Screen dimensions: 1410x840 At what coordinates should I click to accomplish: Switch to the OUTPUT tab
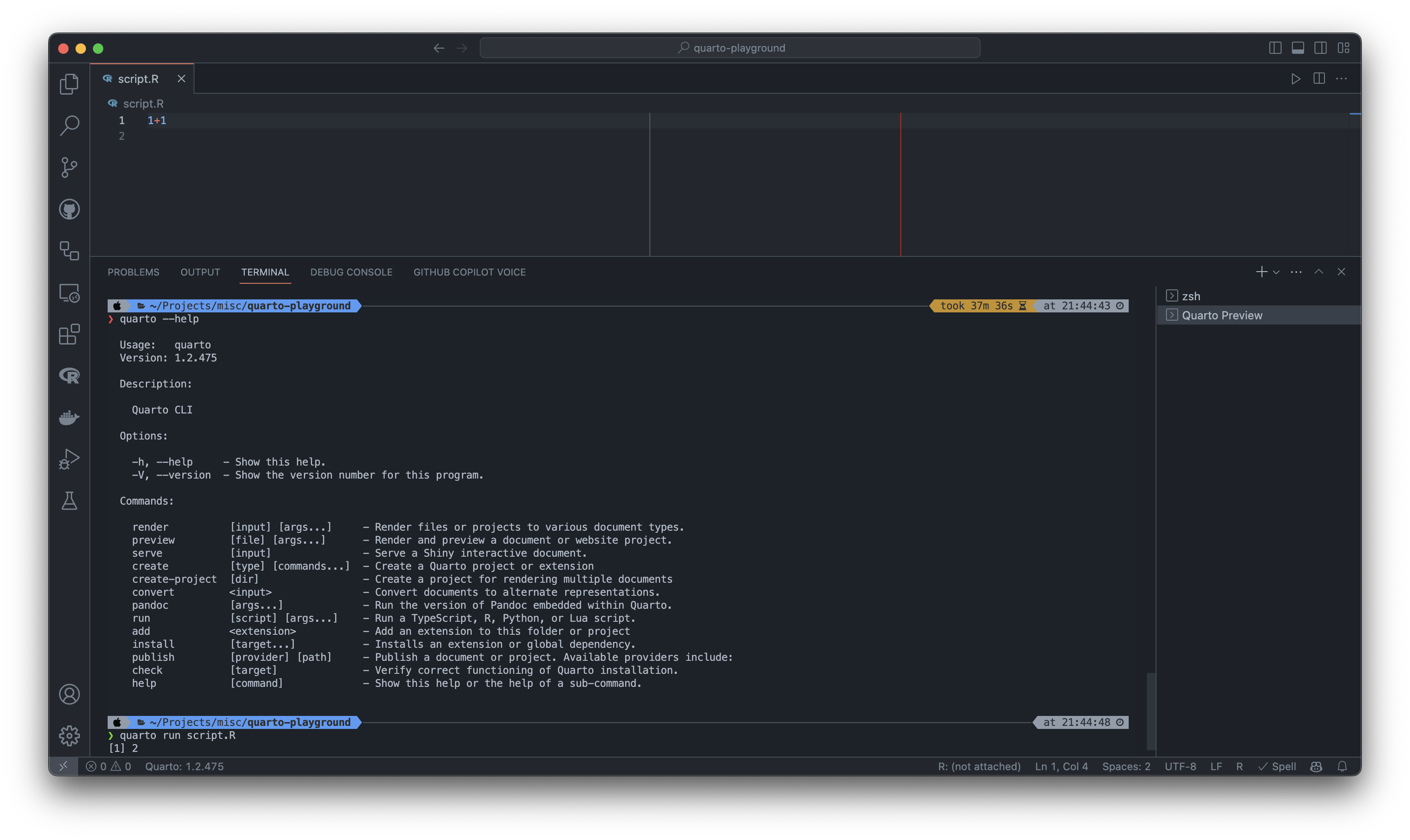tap(200, 272)
